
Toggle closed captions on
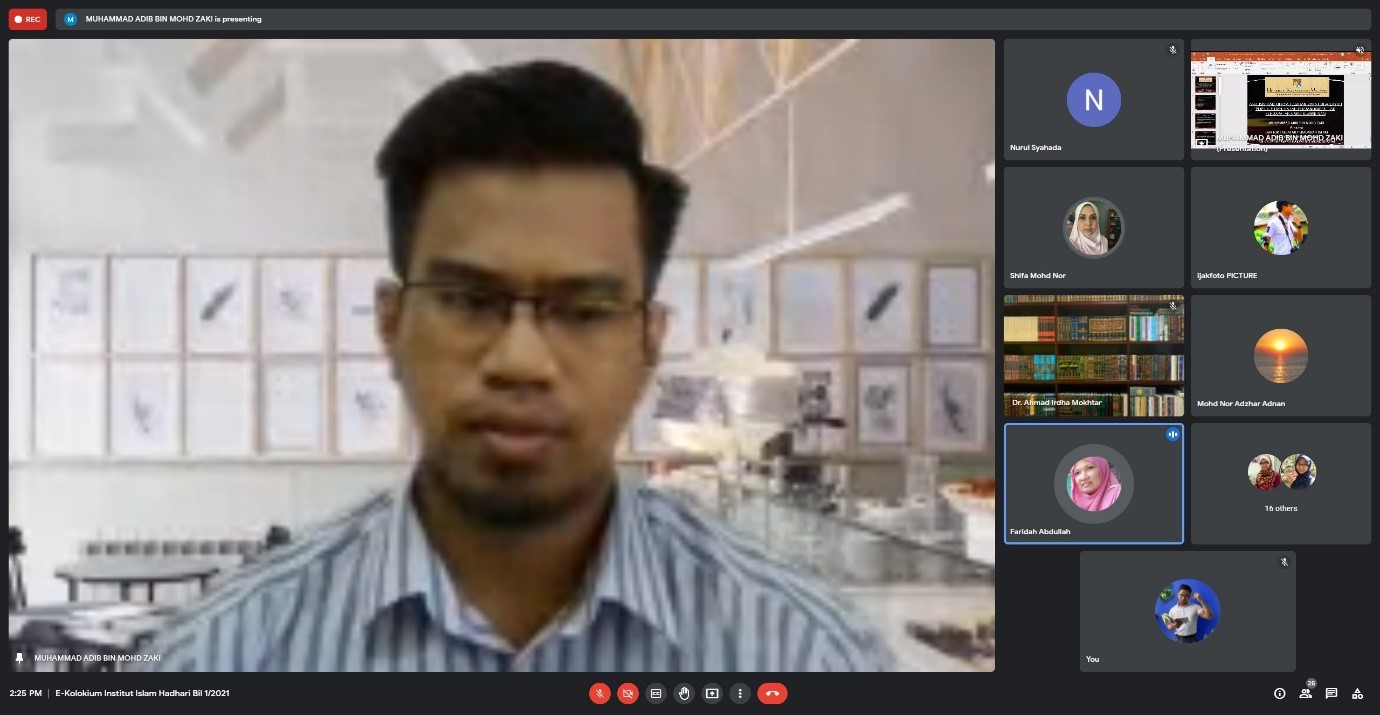(656, 693)
